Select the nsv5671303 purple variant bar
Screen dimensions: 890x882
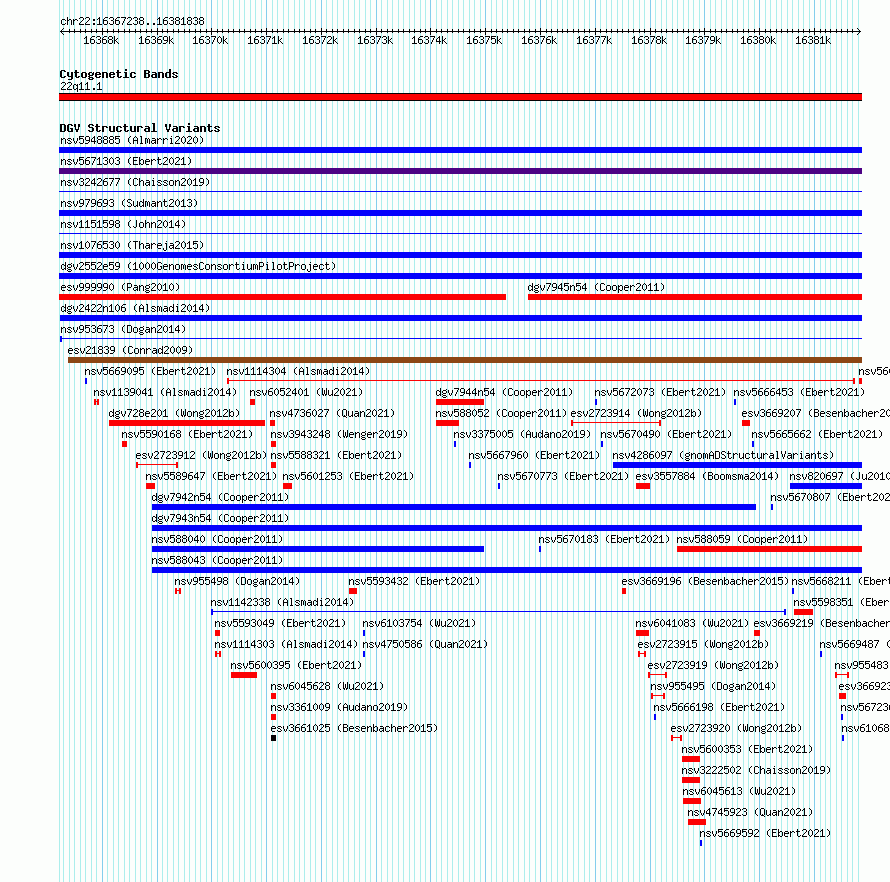[460, 171]
